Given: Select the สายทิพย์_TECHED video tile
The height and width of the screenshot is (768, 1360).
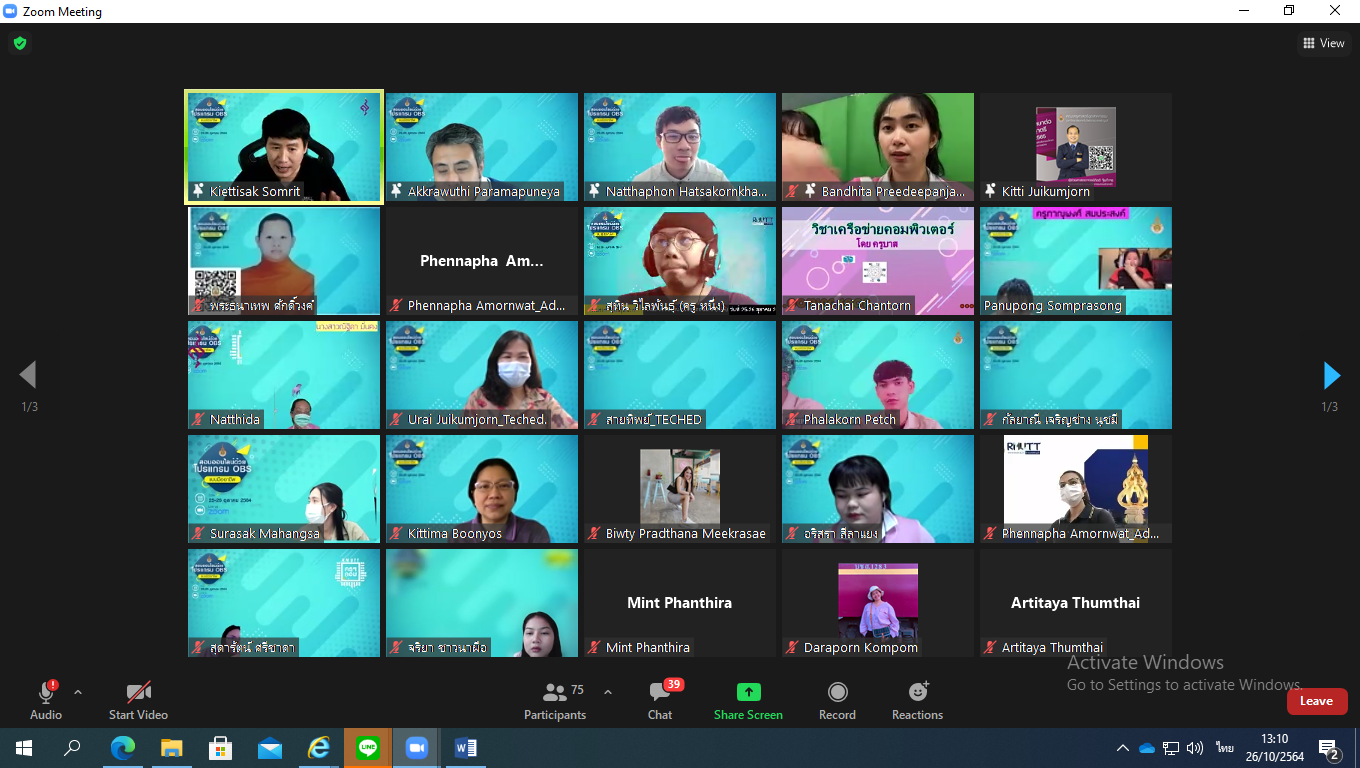Looking at the screenshot, I should tap(680, 375).
